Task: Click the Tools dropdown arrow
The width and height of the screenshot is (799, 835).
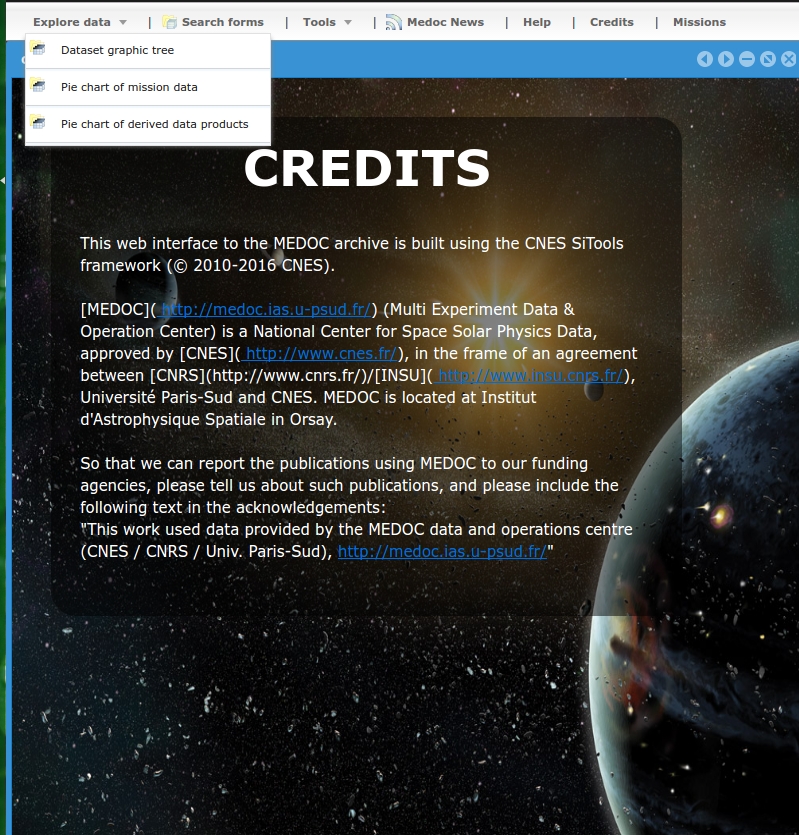Action: pos(348,22)
